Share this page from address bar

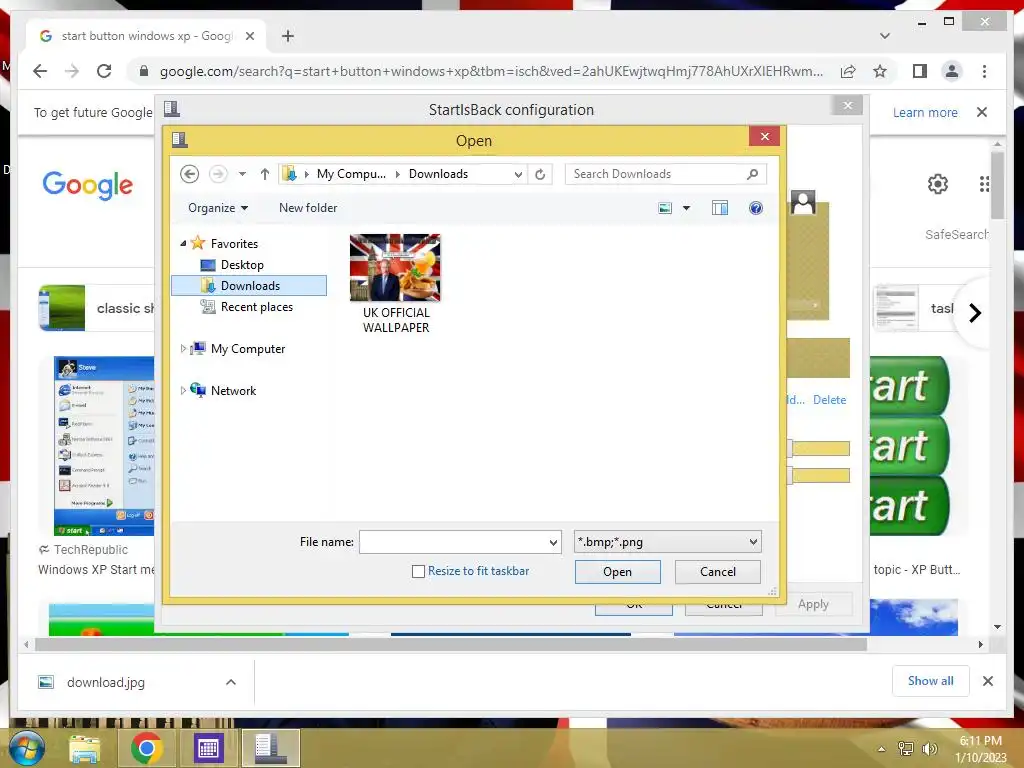848,71
